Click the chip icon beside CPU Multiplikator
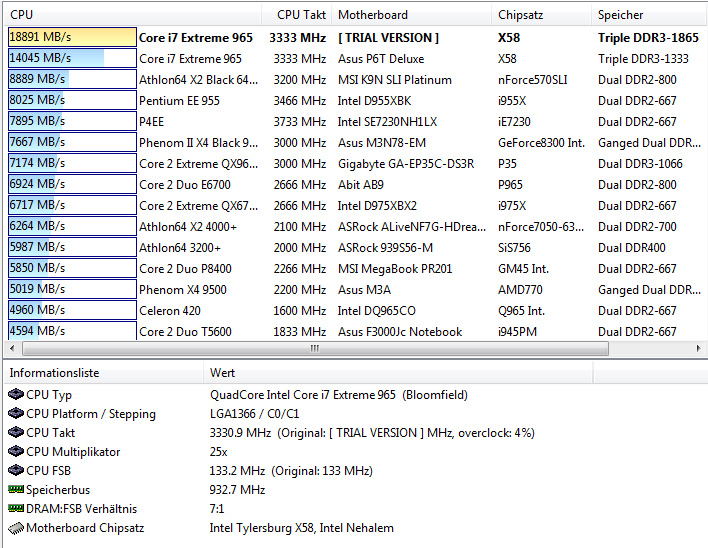This screenshot has width=708, height=548. click(16, 451)
